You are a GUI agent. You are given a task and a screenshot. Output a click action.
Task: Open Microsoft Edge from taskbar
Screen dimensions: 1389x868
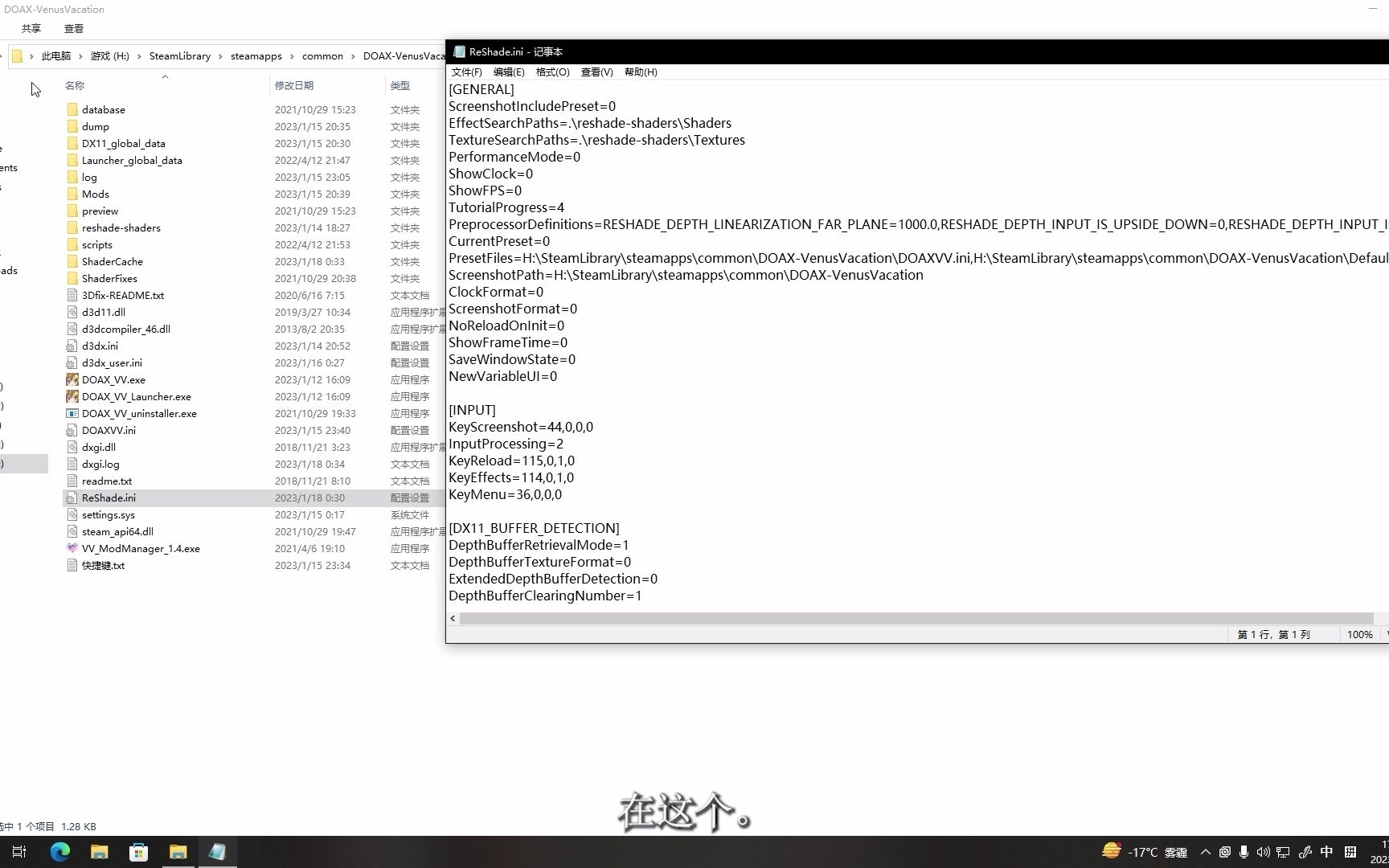pyautogui.click(x=60, y=852)
